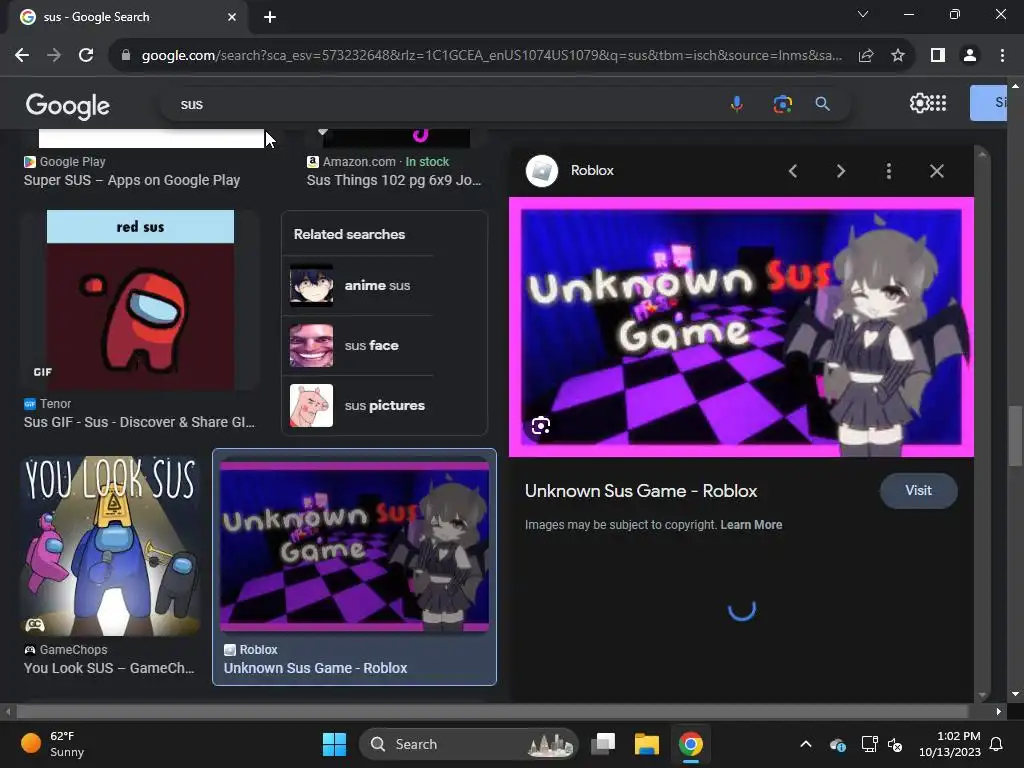Image resolution: width=1024 pixels, height=768 pixels.
Task: Open the notifications bell
Action: [x=997, y=744]
